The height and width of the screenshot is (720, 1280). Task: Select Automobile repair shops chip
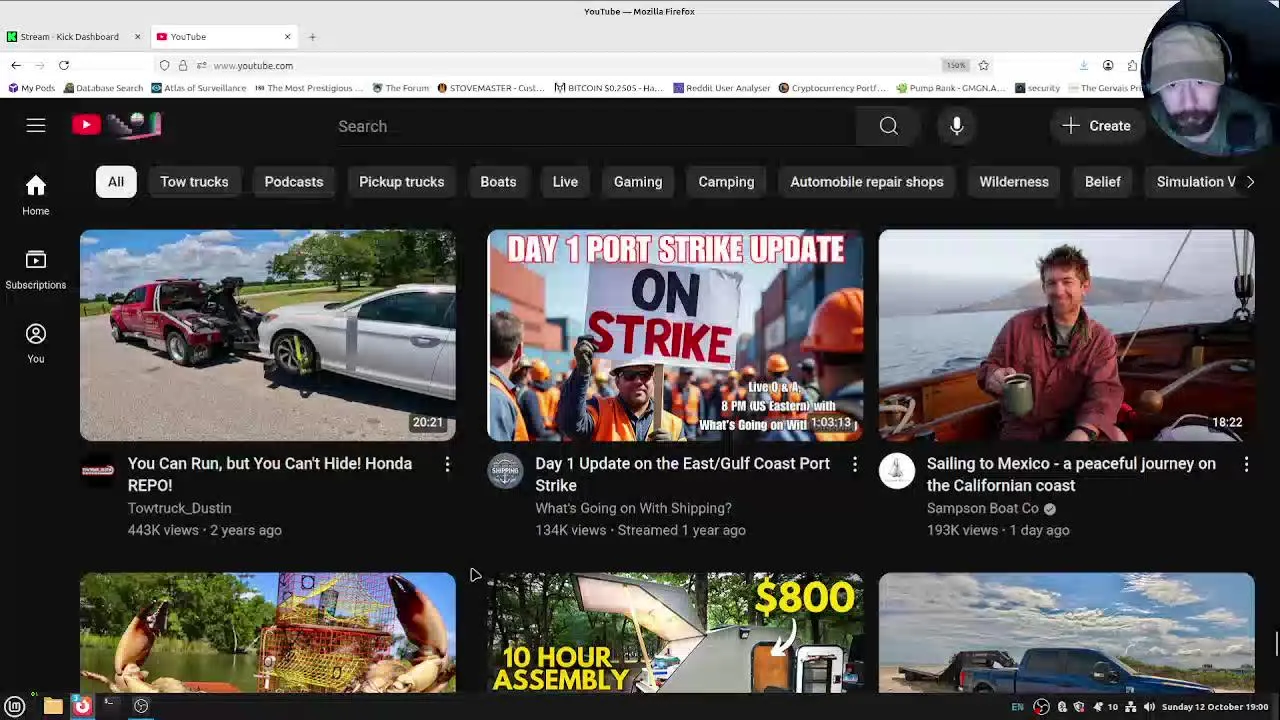pos(867,182)
